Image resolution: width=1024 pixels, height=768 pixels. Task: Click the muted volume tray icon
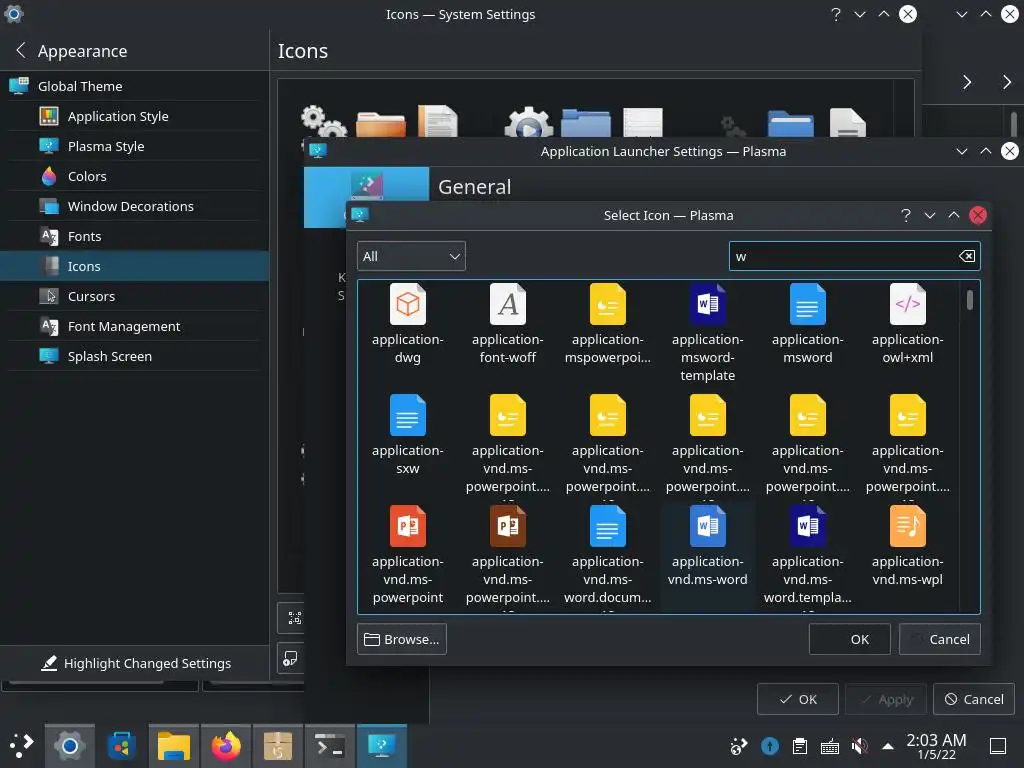(860, 746)
